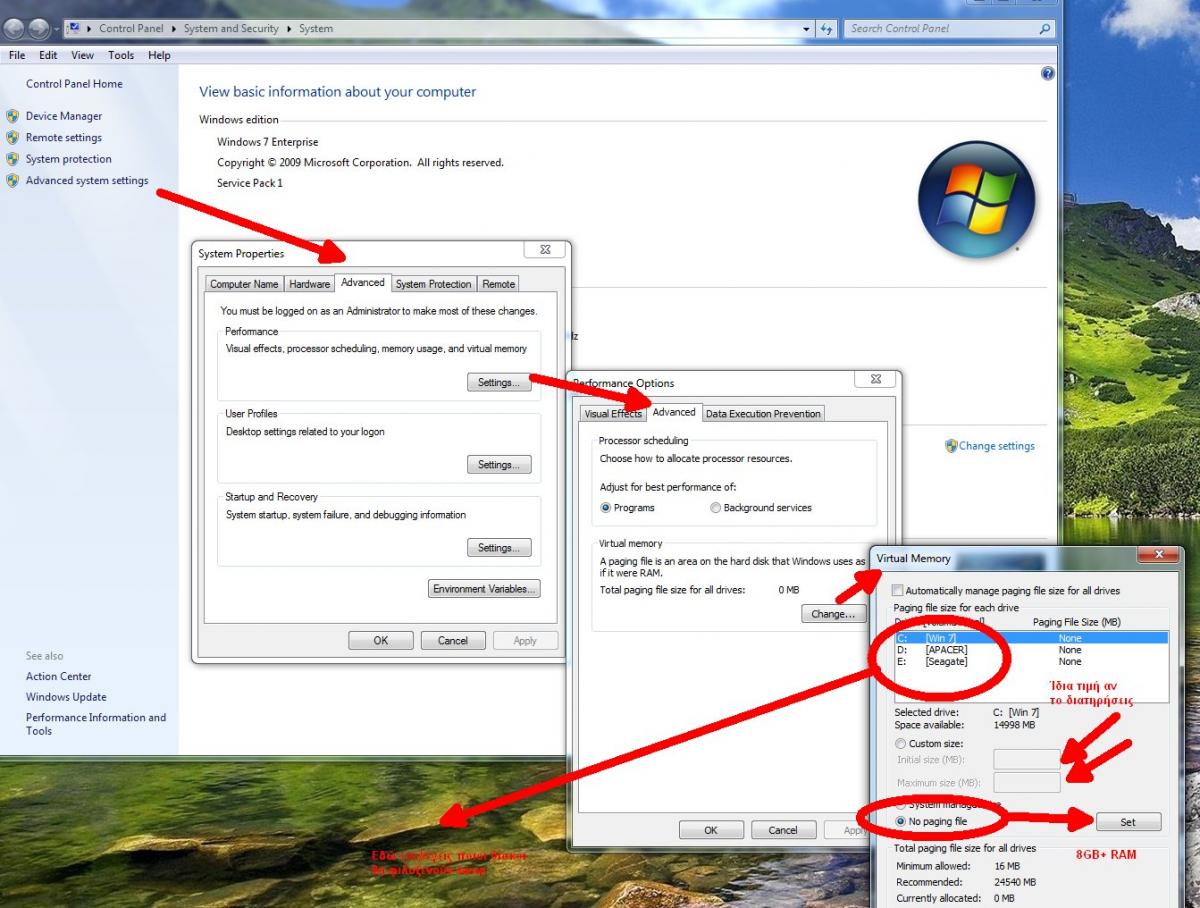Screen dimensions: 1200x908
Task: Click OK in Performance Options dialog
Action: (x=711, y=830)
